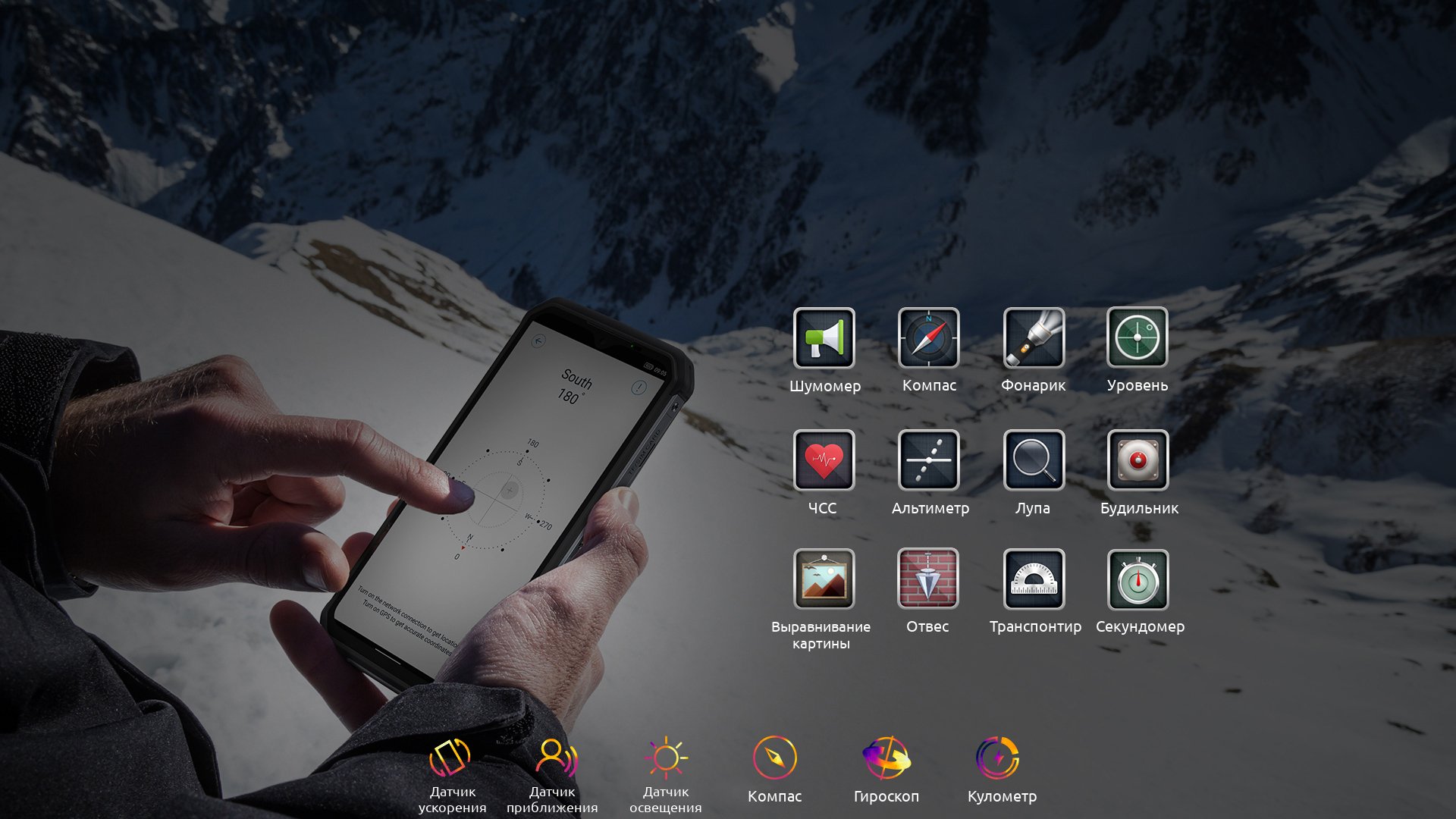Open the Альтиметр altimeter icon
Viewport: 1456px width, 819px height.
point(928,460)
